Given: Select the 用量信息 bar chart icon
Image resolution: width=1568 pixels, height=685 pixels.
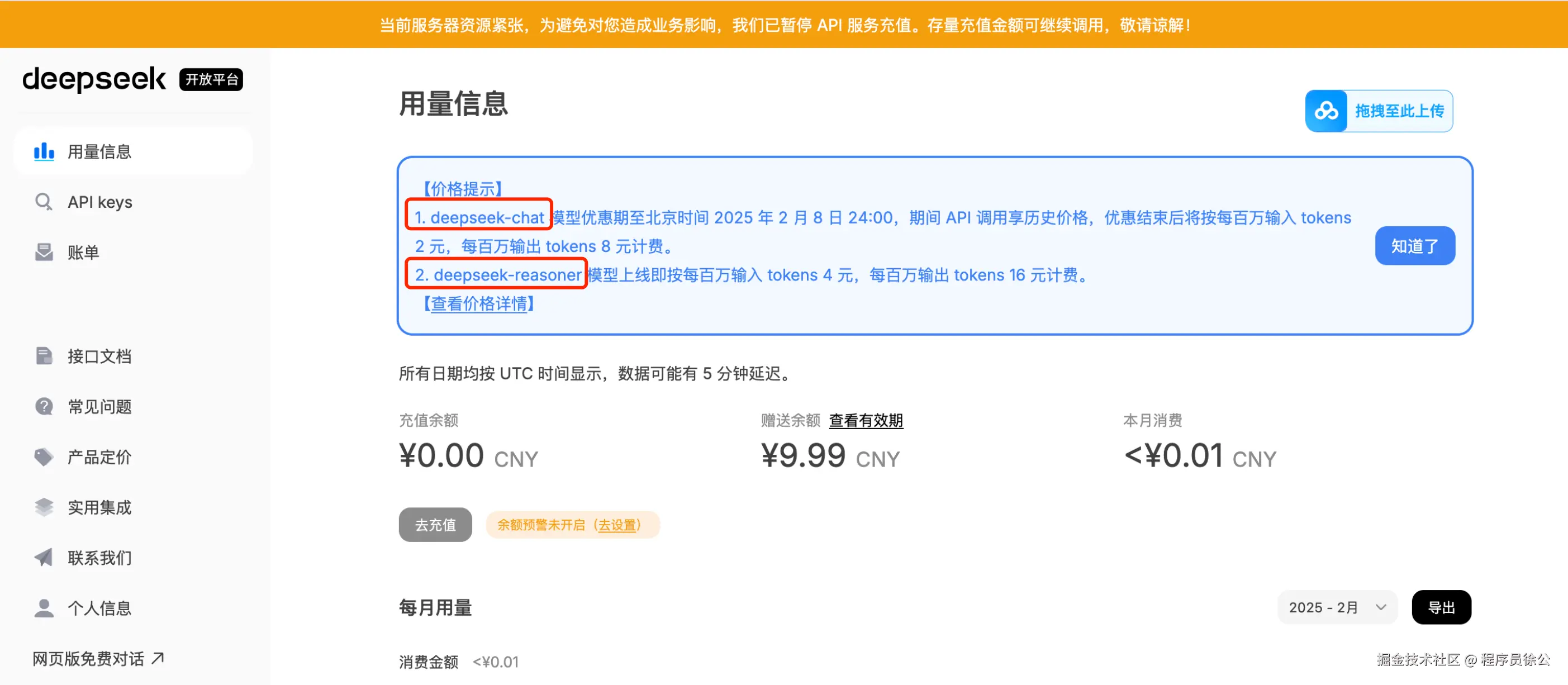Looking at the screenshot, I should (43, 151).
